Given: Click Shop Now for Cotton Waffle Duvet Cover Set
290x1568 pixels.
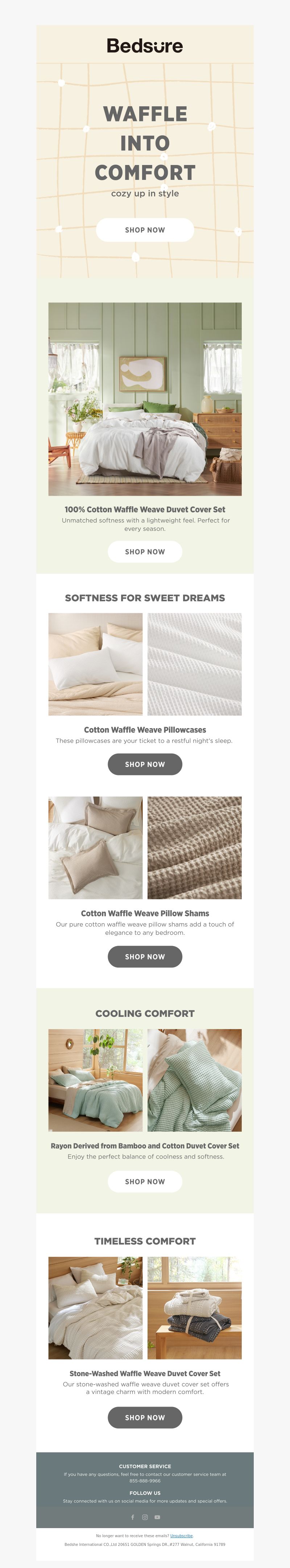Looking at the screenshot, I should tap(145, 552).
